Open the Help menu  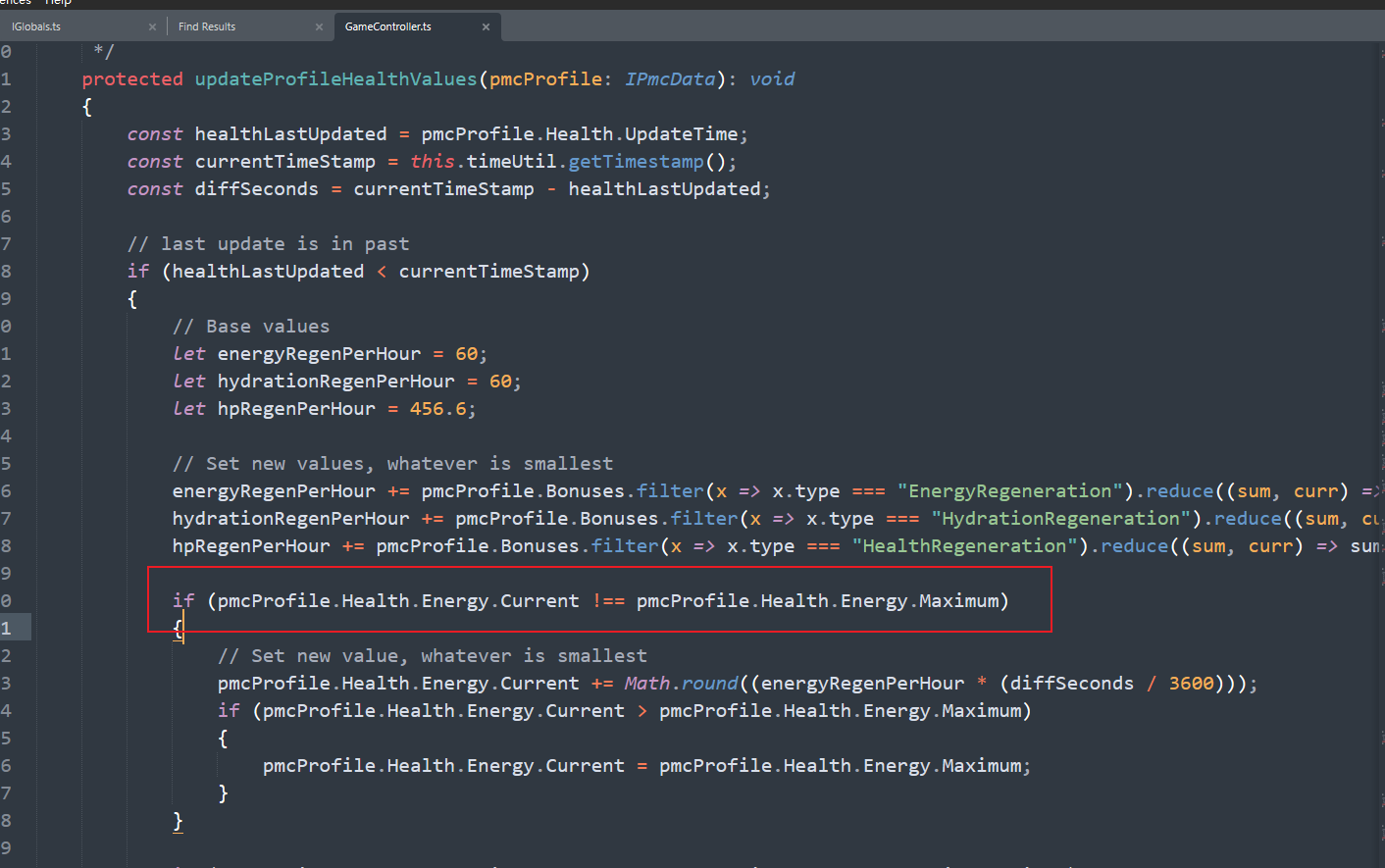tap(59, 3)
